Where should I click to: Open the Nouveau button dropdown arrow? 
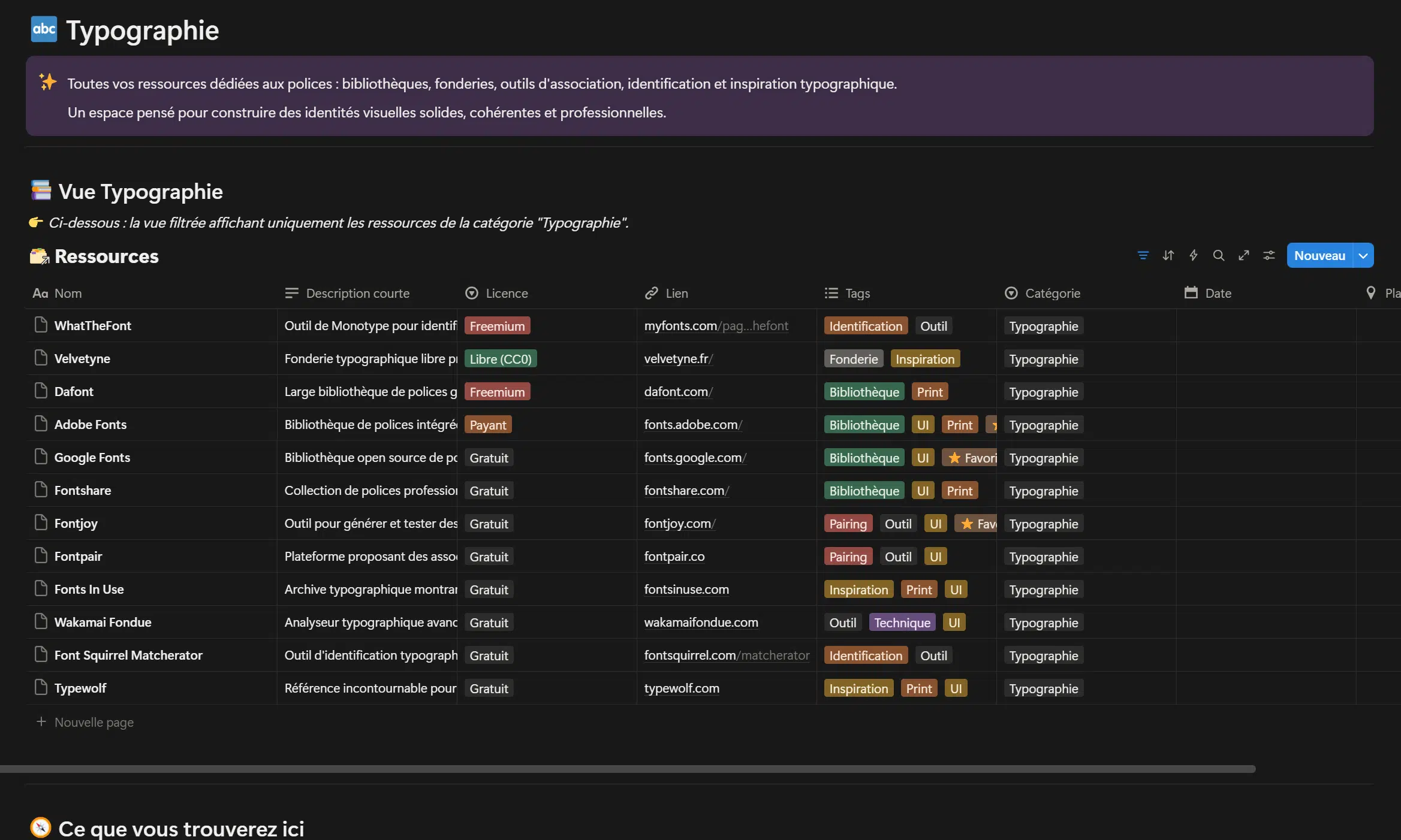point(1363,255)
